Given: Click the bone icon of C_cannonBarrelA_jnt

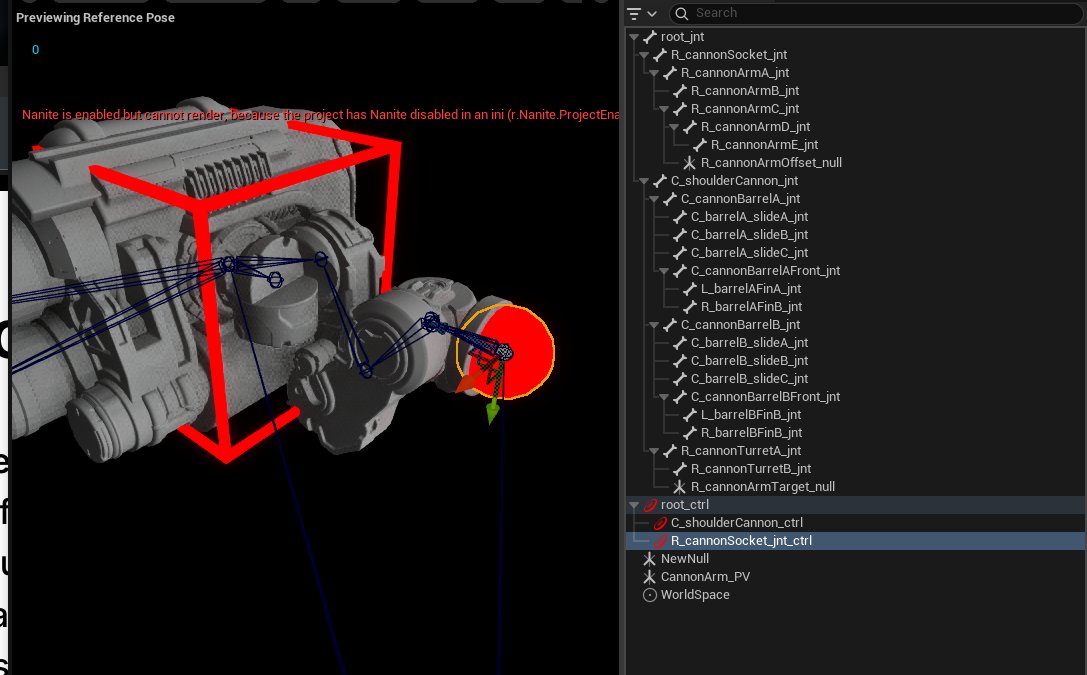Looking at the screenshot, I should (670, 199).
